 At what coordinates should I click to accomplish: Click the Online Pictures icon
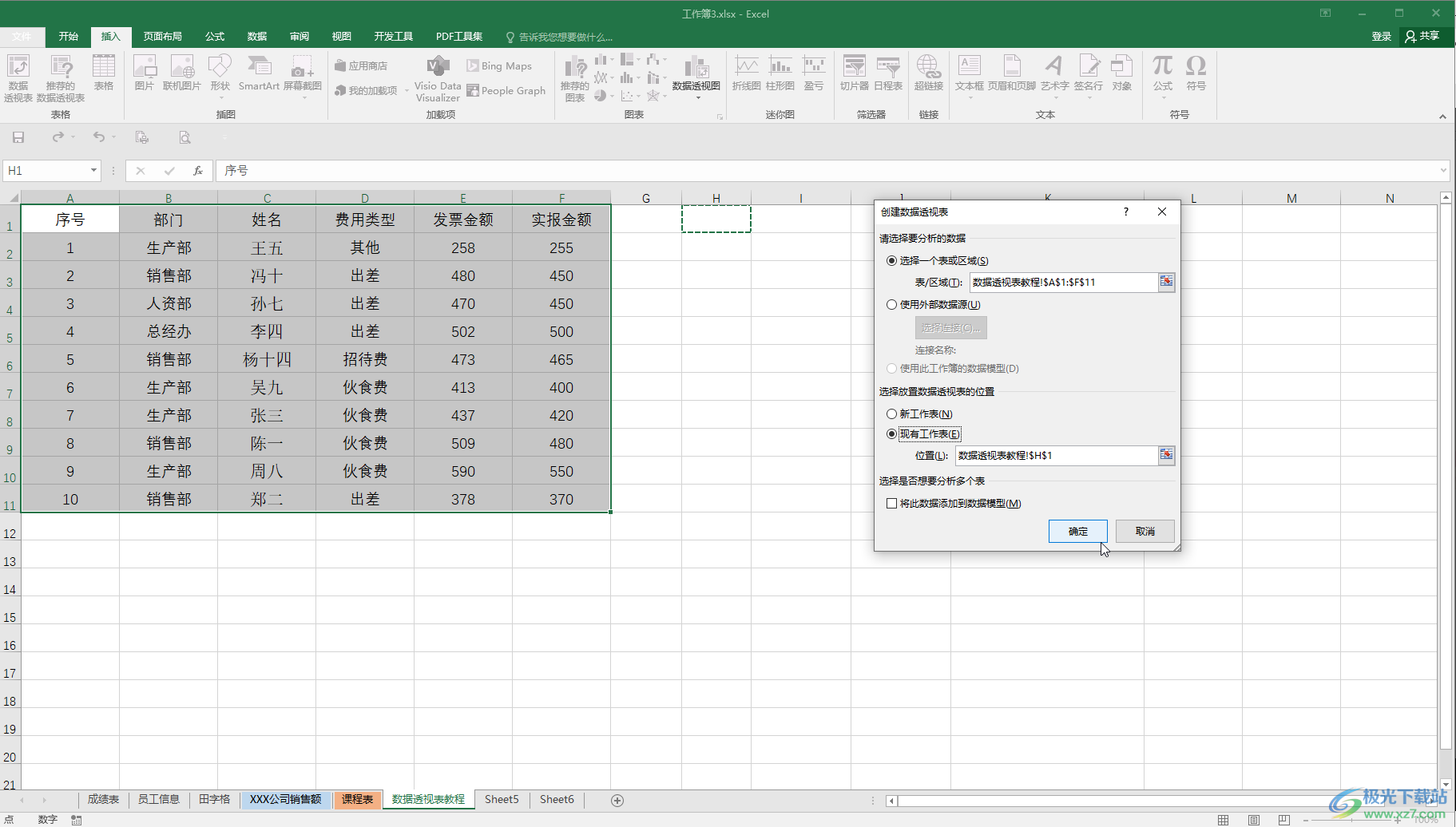coord(182,73)
